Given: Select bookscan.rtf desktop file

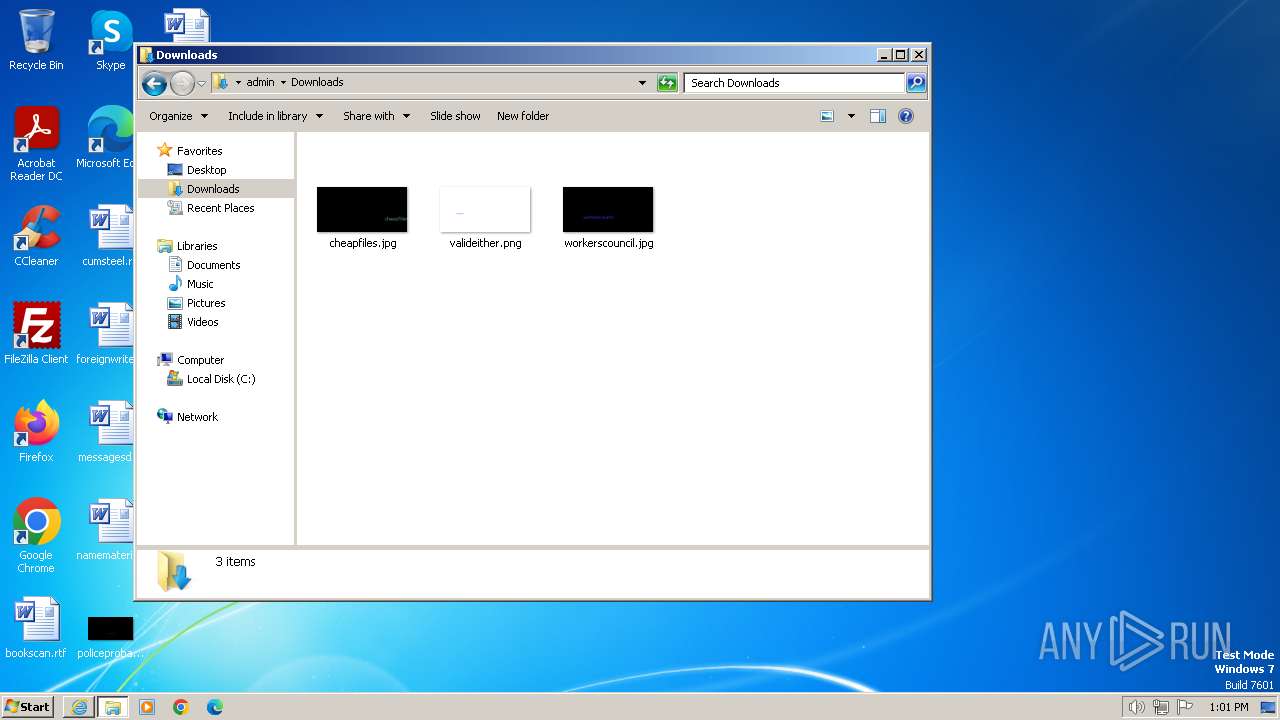Looking at the screenshot, I should click(36, 628).
